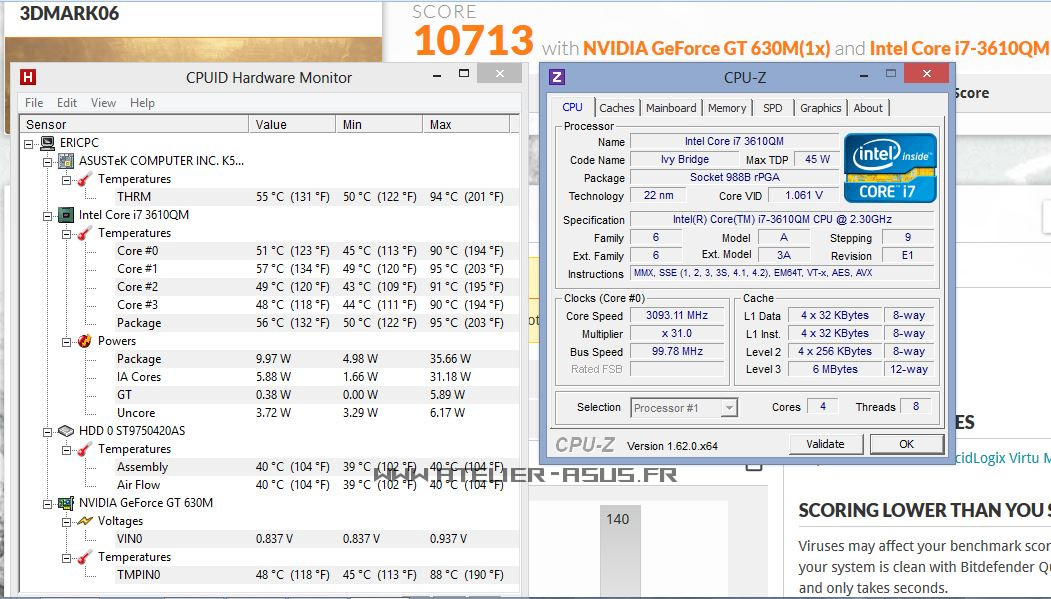The height and width of the screenshot is (599, 1051).
Task: Open the View menu in HWMonitor
Action: pos(103,103)
